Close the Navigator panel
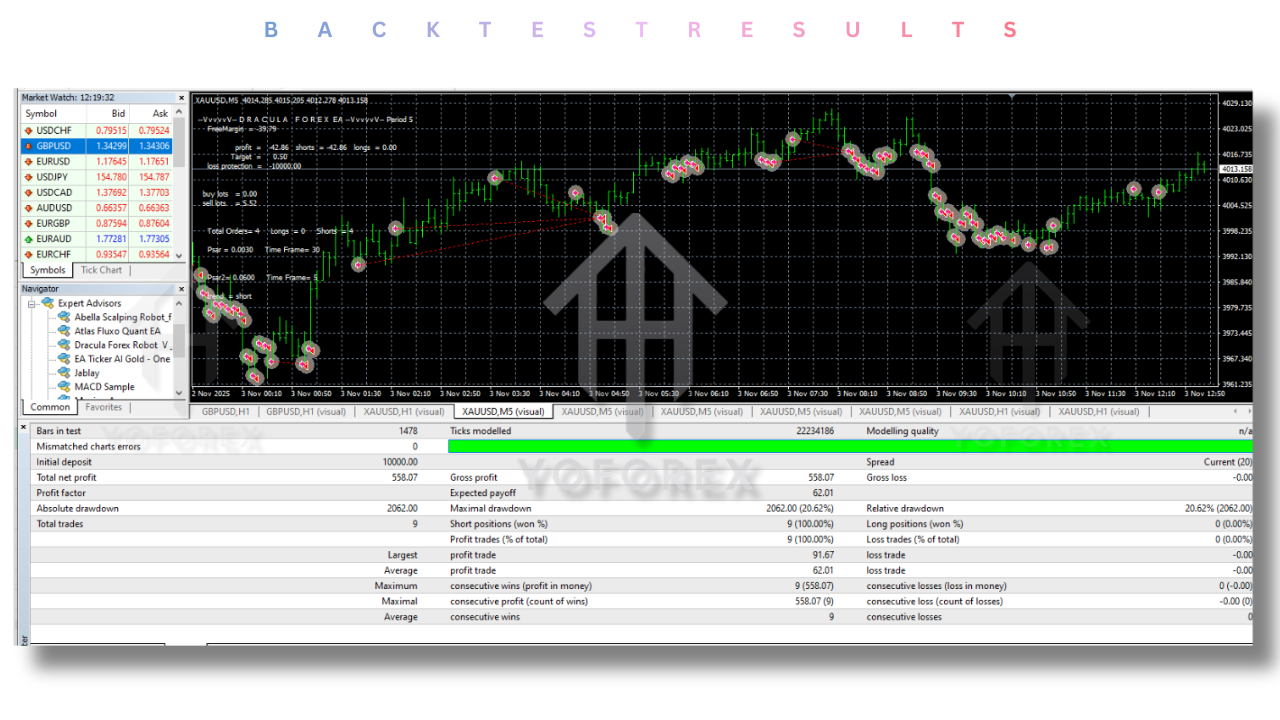 coord(181,289)
